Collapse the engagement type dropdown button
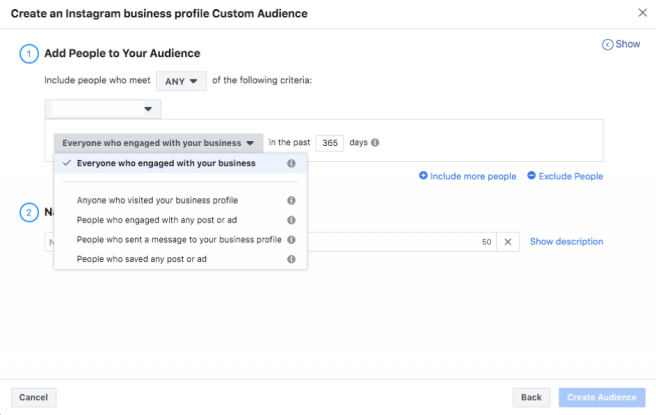Image resolution: width=656 pixels, height=415 pixels. click(158, 143)
